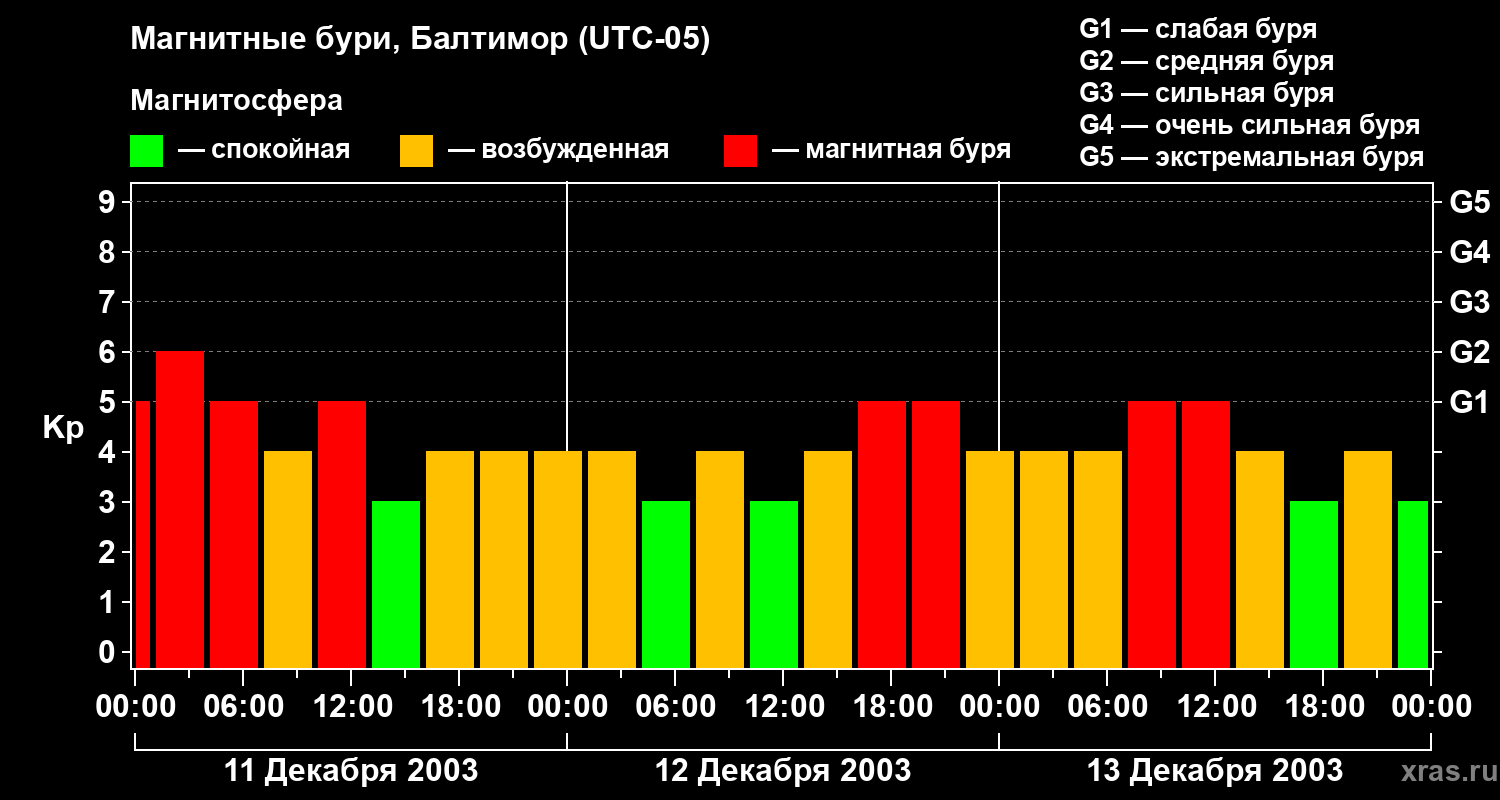The width and height of the screenshot is (1500, 800).
Task: Click the tallest red bar reaching Kp 6
Action: click(x=180, y=509)
